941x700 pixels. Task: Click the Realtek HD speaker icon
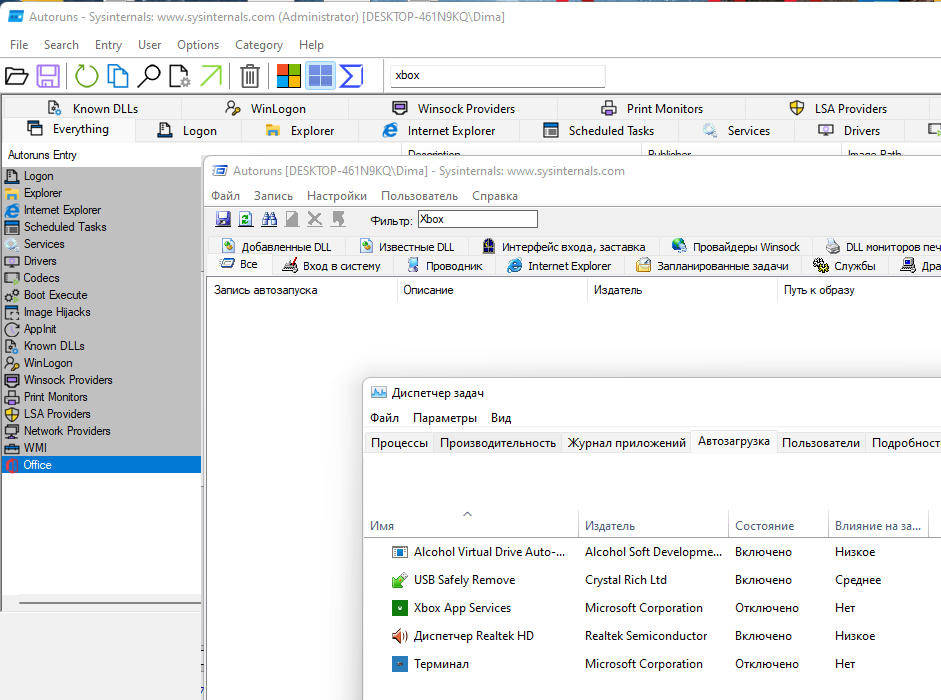[x=400, y=636]
